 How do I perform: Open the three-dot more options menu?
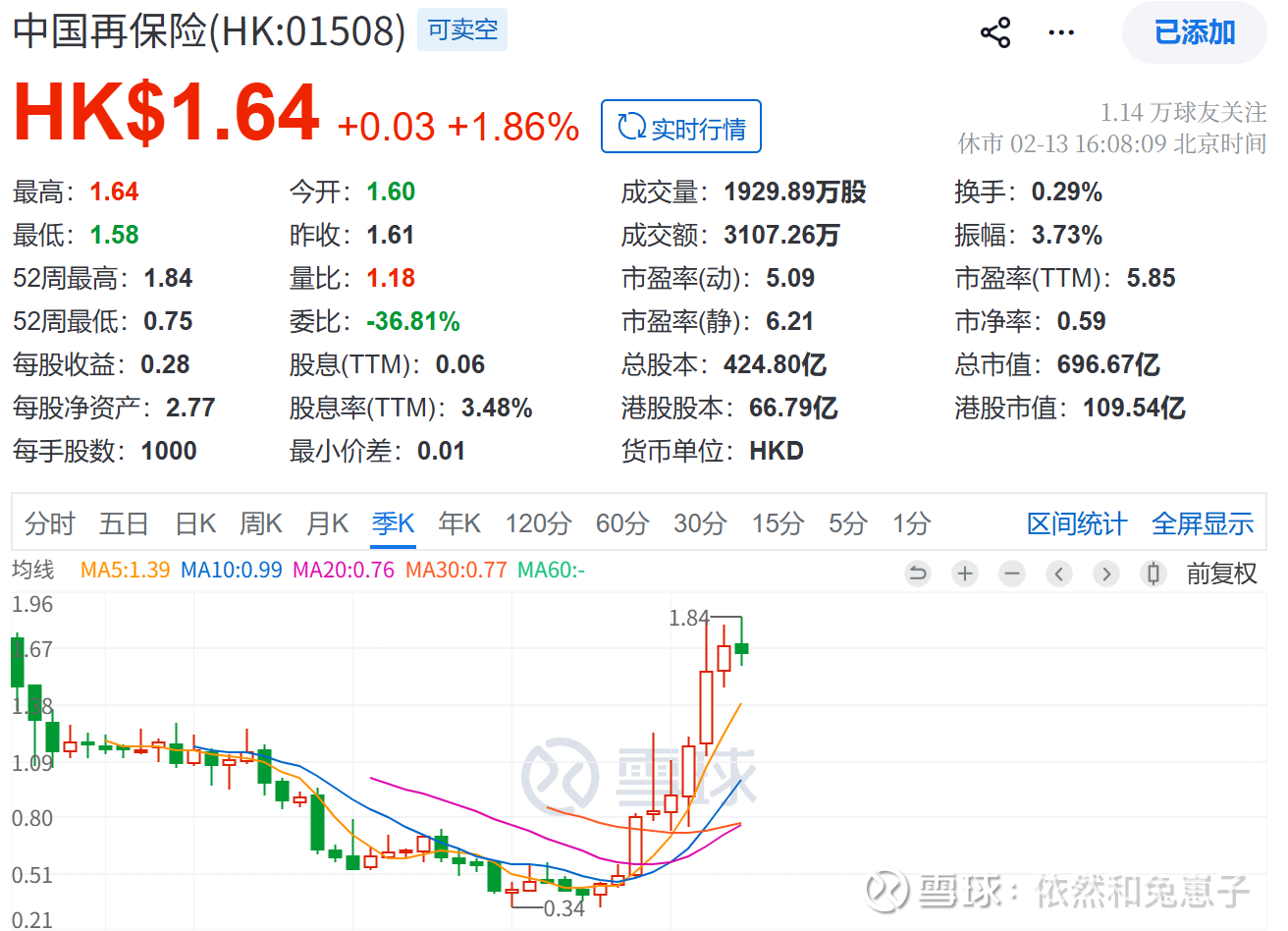(1061, 32)
